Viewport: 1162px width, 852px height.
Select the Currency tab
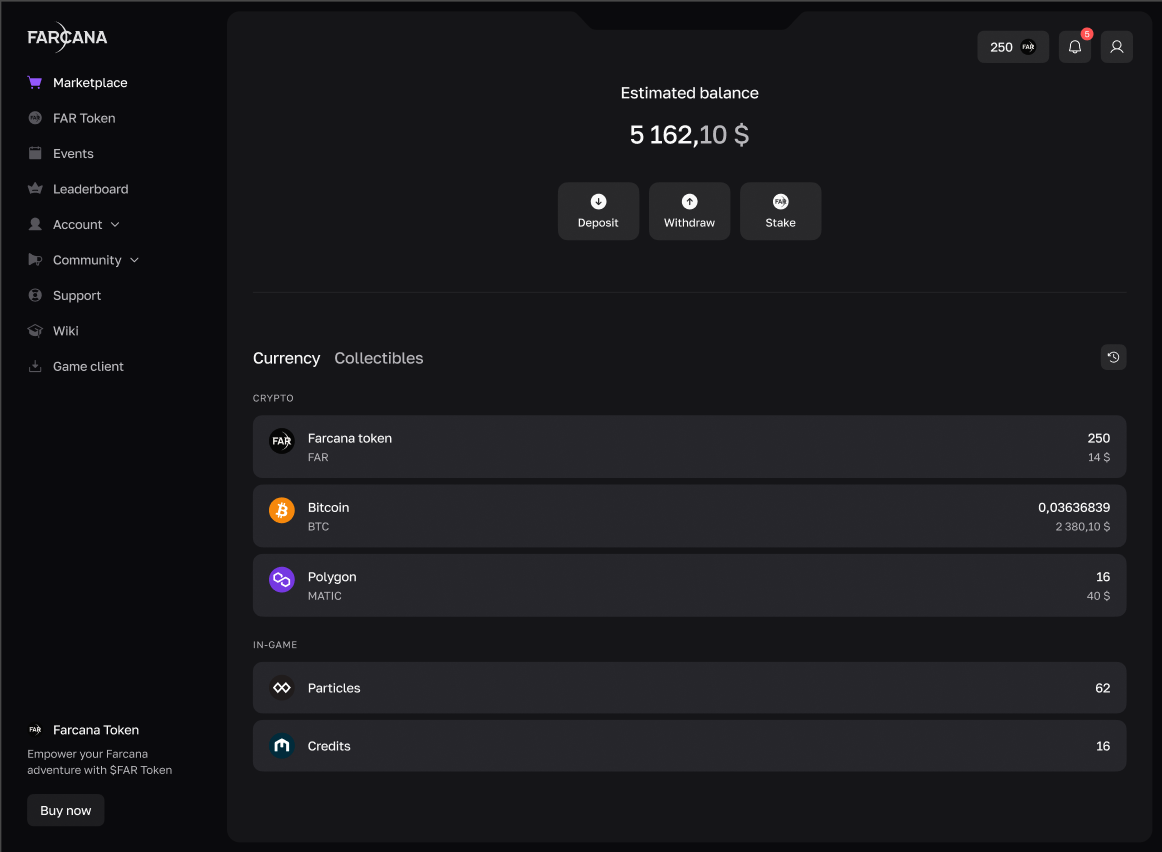286,358
